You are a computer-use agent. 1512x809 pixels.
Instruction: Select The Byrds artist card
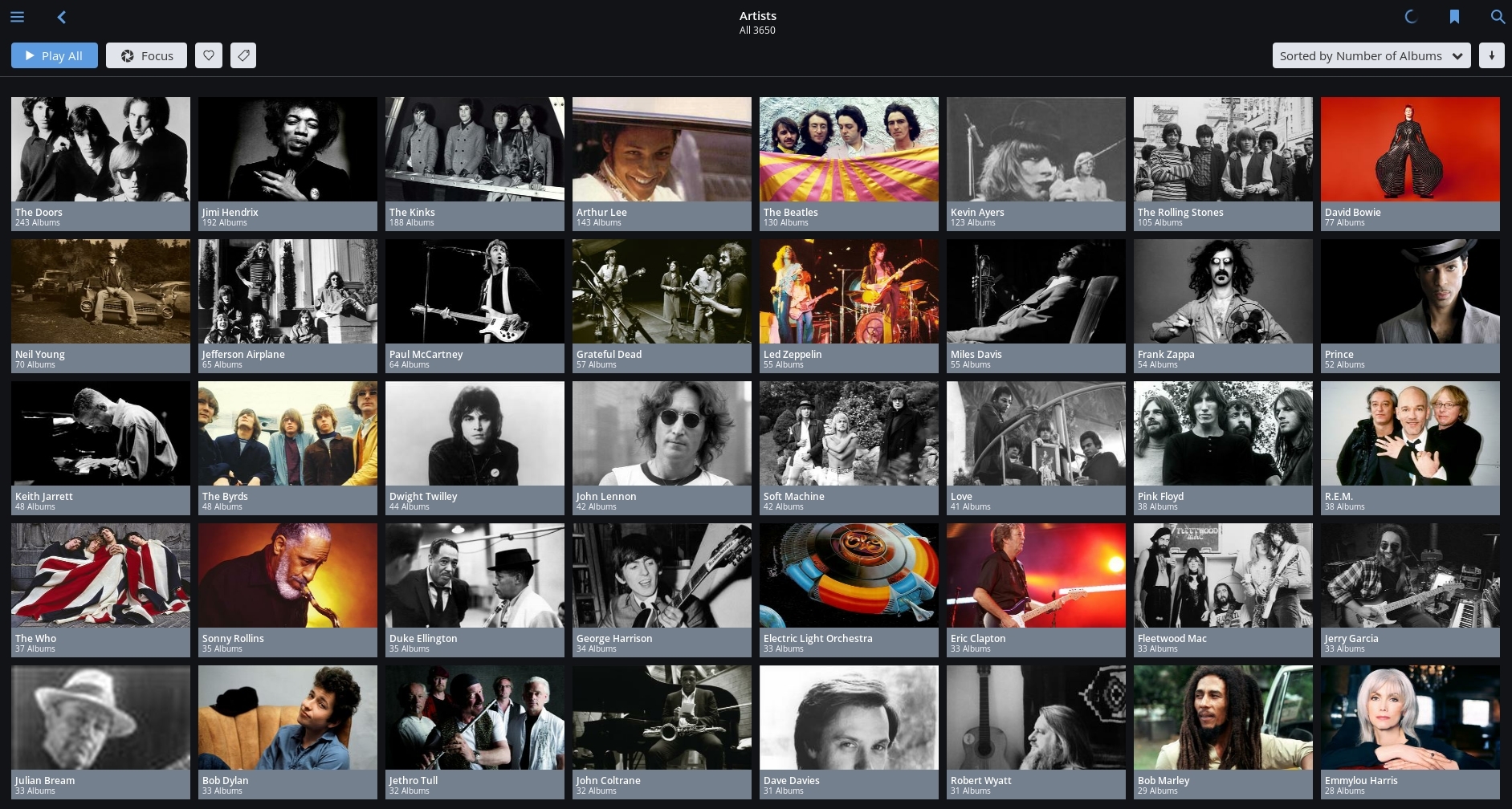click(287, 448)
